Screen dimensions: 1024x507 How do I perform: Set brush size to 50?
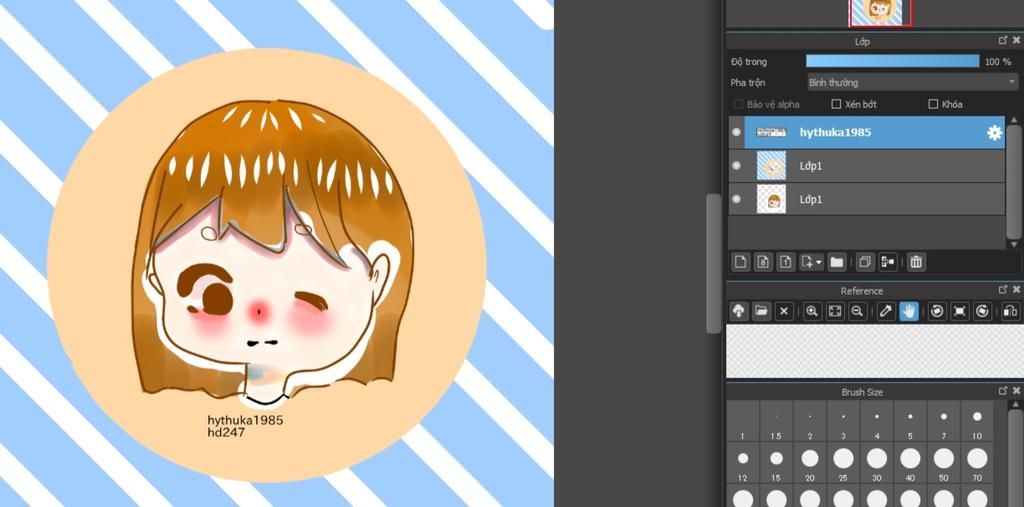tap(944, 463)
